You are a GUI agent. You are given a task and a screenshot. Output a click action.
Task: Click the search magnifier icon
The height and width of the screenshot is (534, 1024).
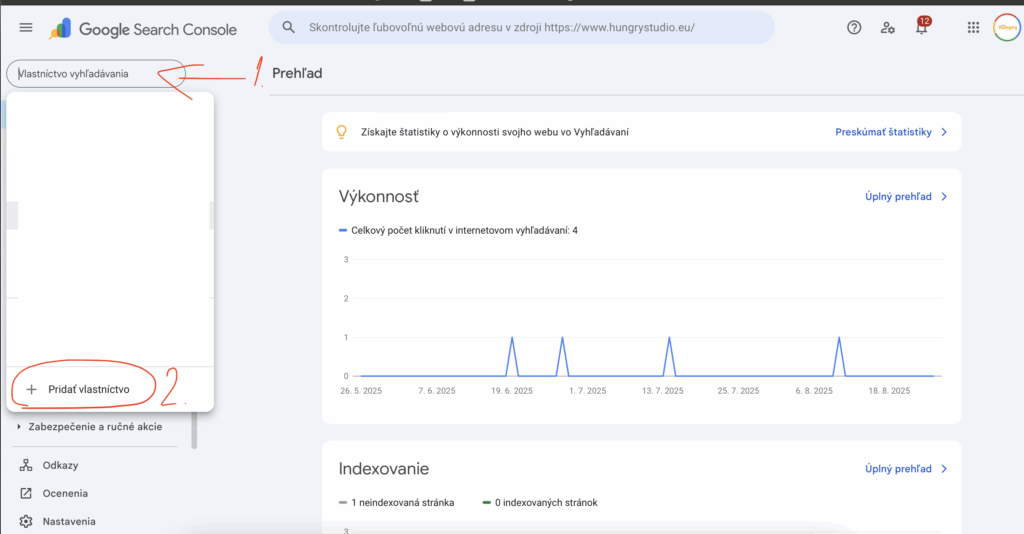[x=288, y=27]
